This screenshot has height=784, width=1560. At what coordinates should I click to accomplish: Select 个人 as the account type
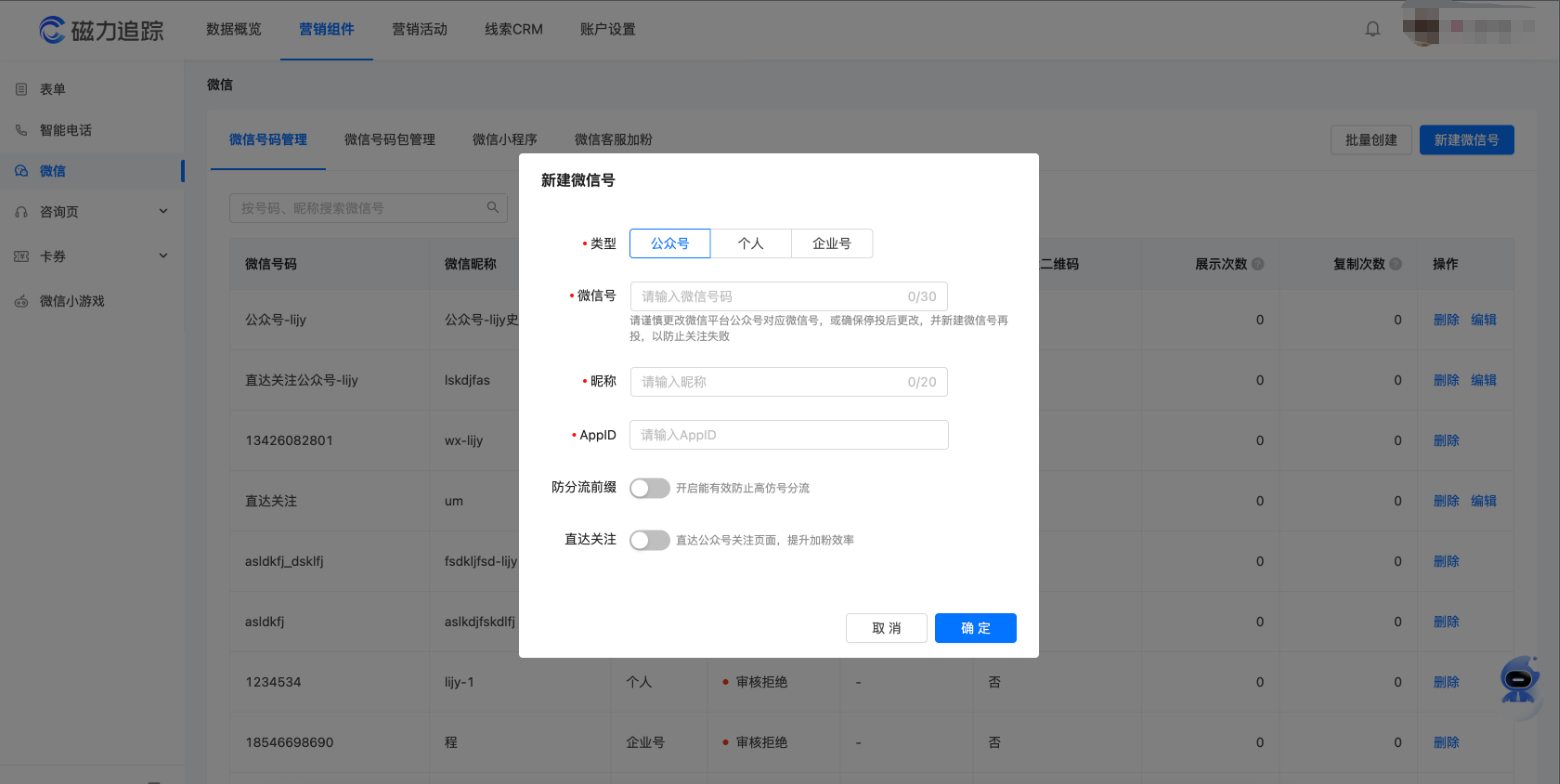coord(751,243)
